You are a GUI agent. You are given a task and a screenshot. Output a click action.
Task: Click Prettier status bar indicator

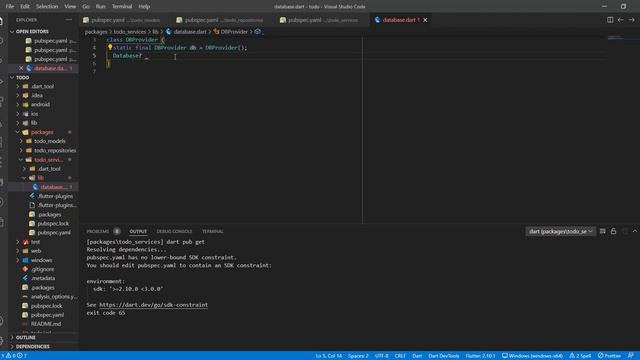609,356
